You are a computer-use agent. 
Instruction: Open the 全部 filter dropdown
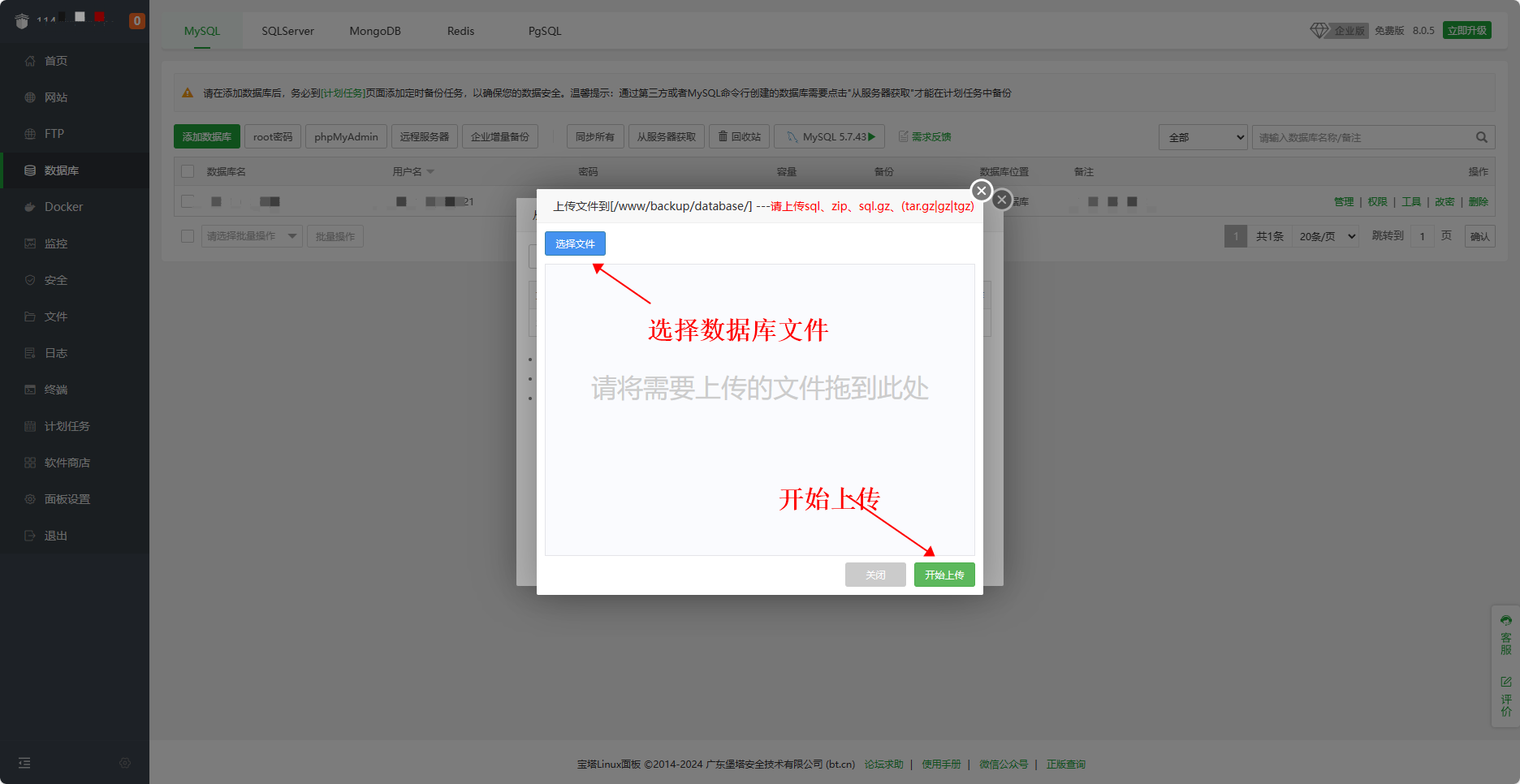coord(1203,137)
